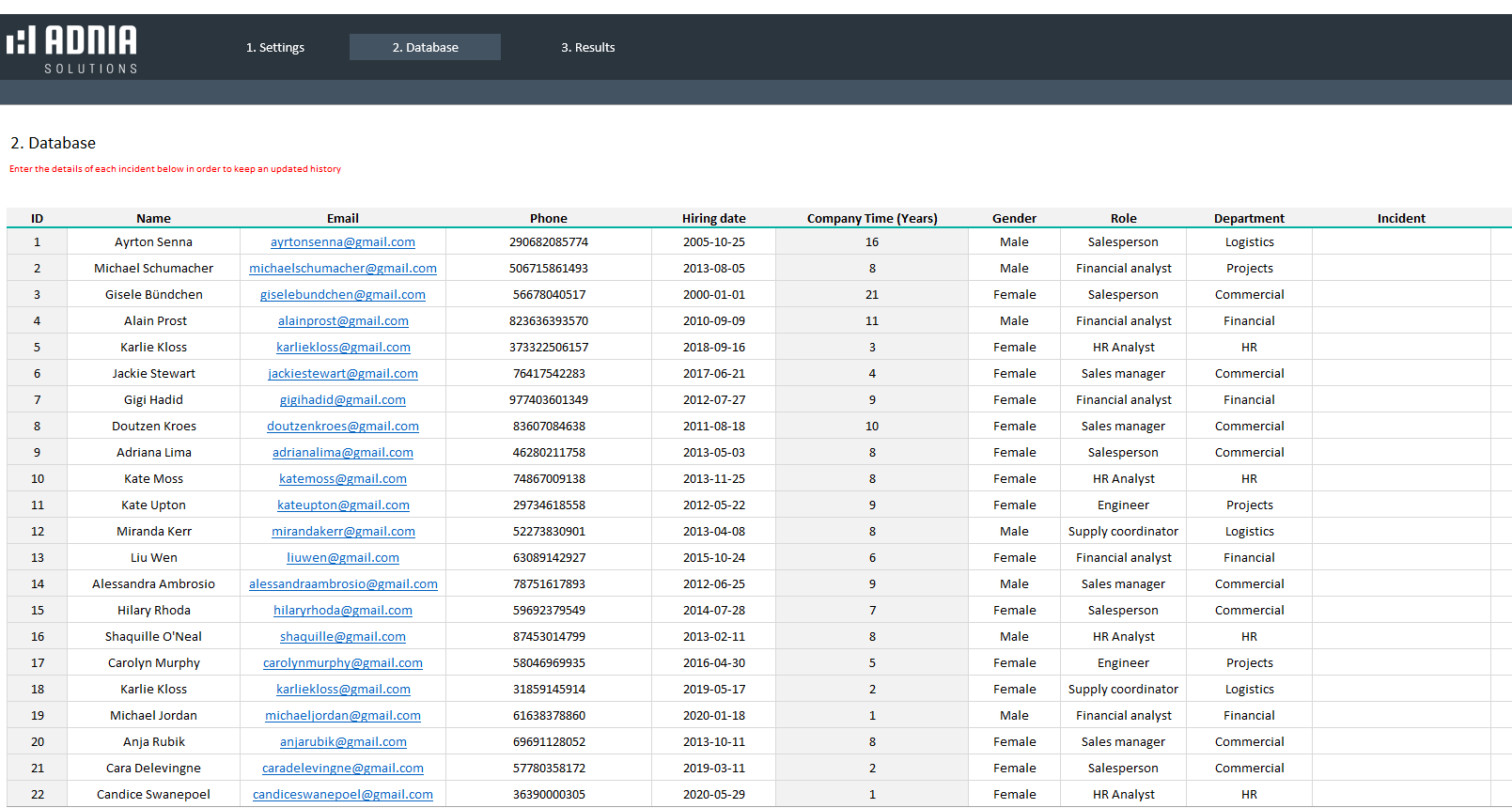The image size is (1512, 808).
Task: Select hiring date 2020-01-18 cell
Action: click(x=713, y=716)
